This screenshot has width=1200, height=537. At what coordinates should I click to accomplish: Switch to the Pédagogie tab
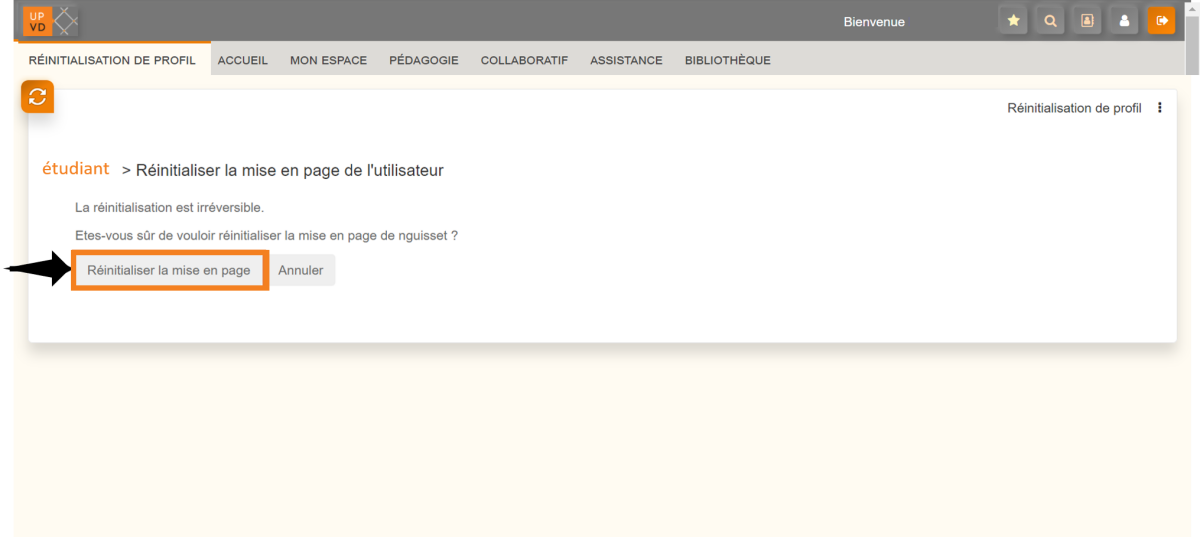424,60
